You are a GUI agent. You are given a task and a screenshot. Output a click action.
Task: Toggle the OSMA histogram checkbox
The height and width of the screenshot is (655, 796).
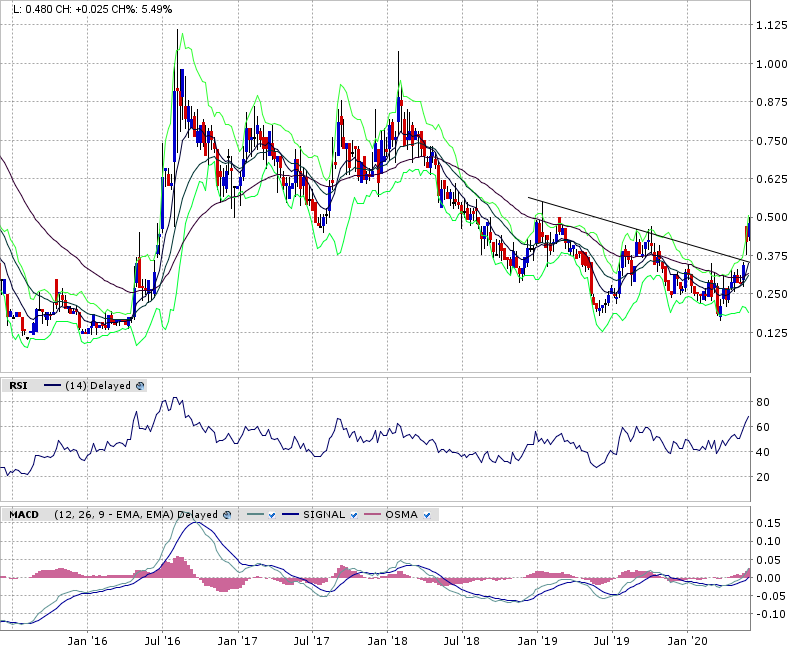[427, 514]
